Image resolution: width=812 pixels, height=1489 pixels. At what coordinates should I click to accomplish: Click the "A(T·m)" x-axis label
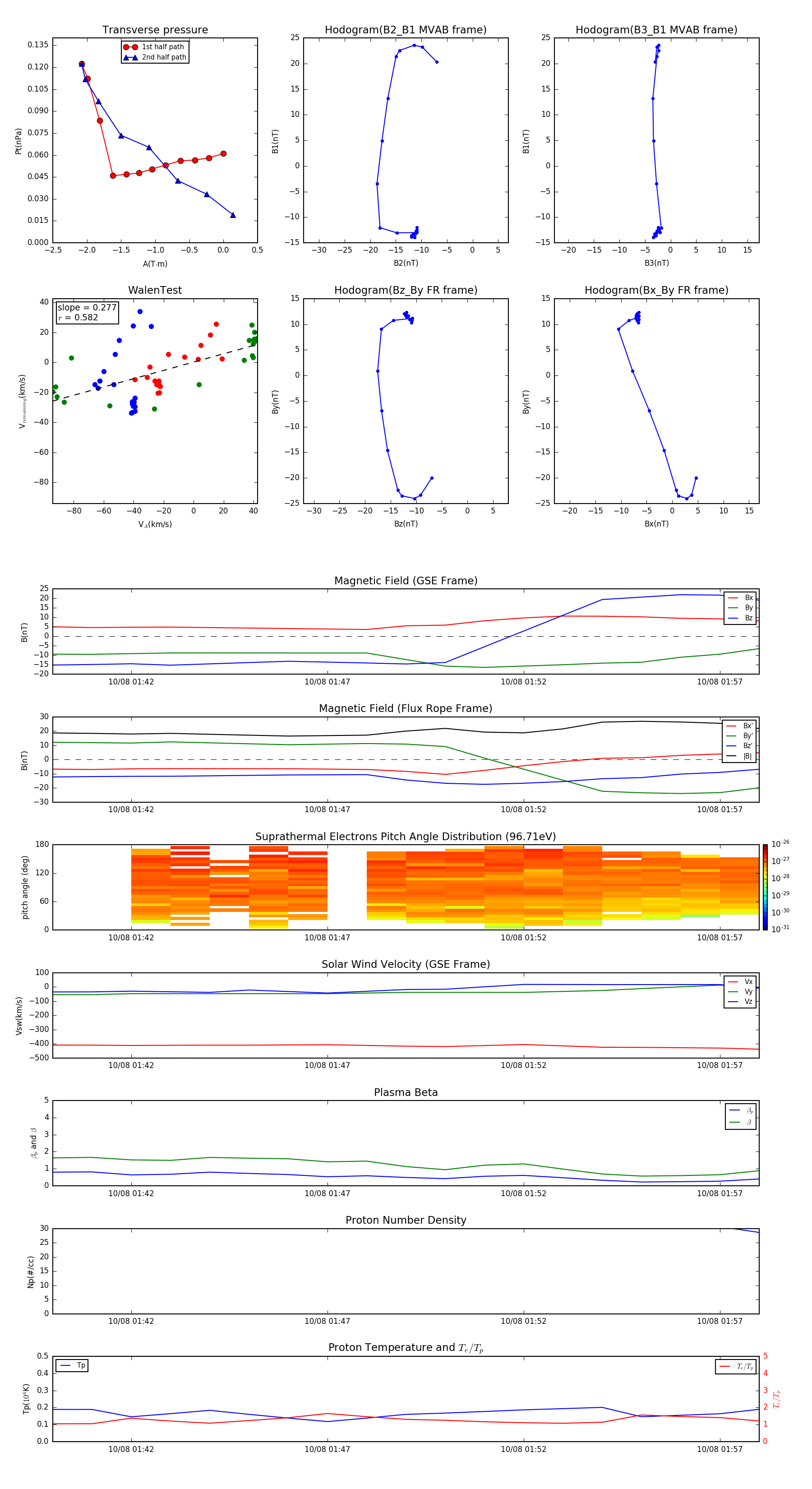[155, 264]
